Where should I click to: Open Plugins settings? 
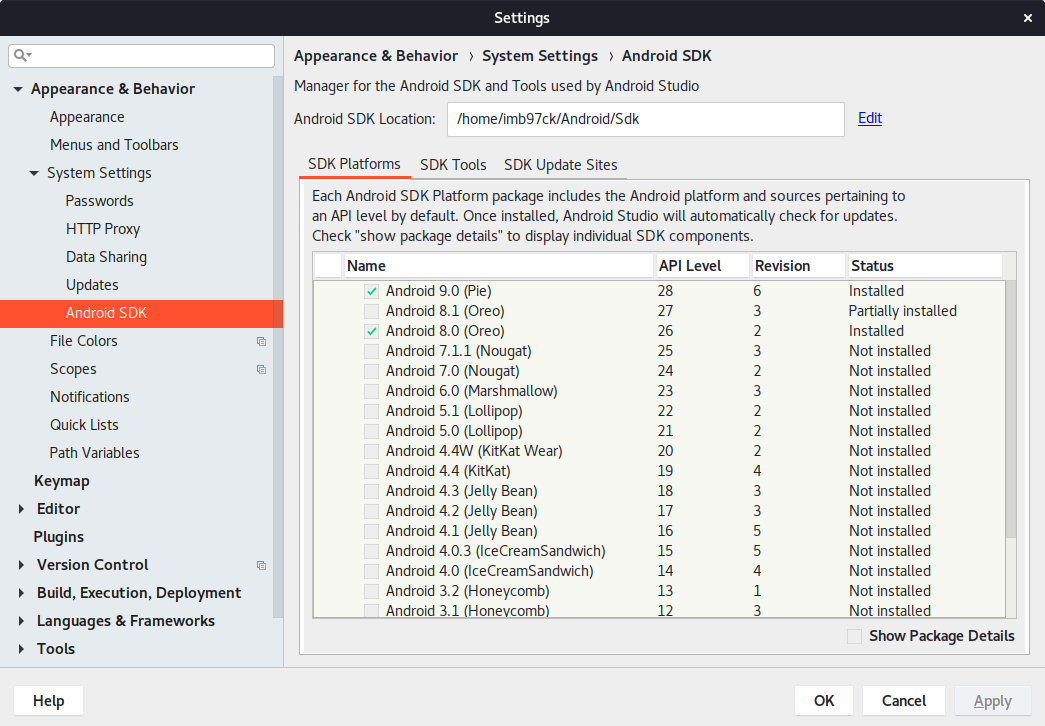(x=59, y=537)
